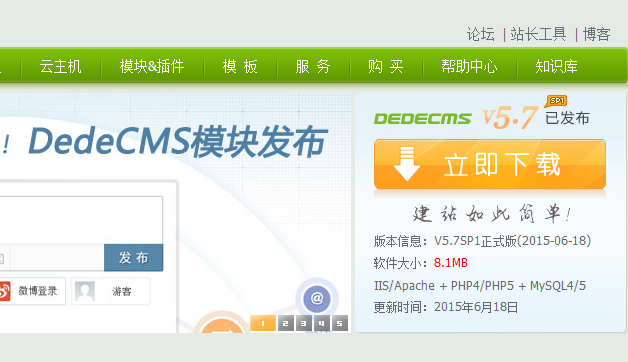This screenshot has height=362, width=628.
Task: Switch to banner slide 4
Action: (321, 323)
